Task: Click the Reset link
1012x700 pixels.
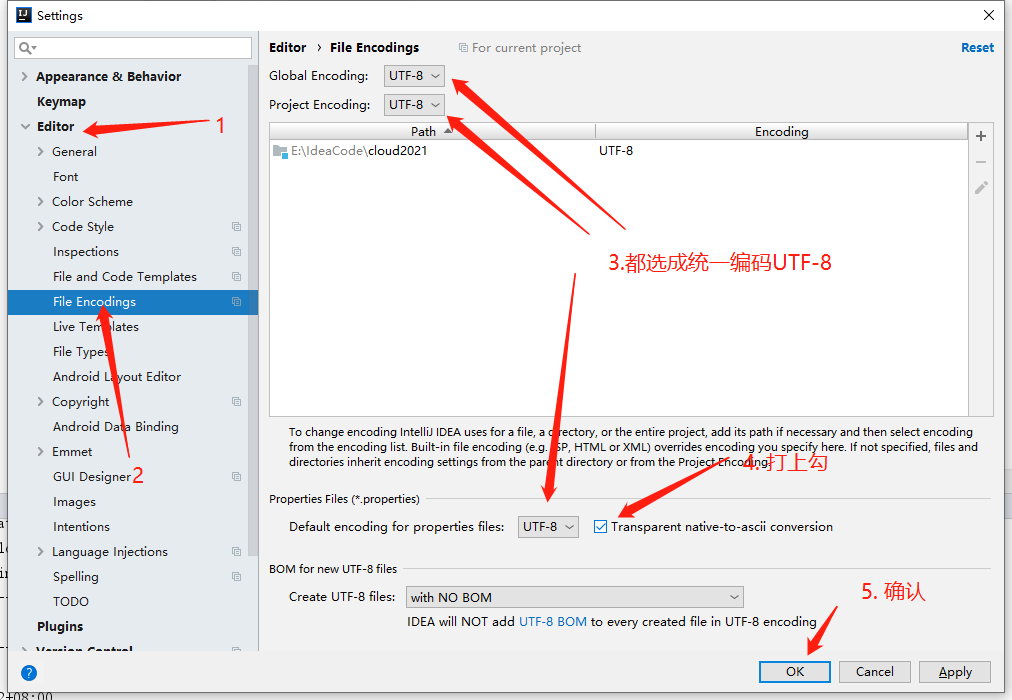Action: (x=977, y=48)
